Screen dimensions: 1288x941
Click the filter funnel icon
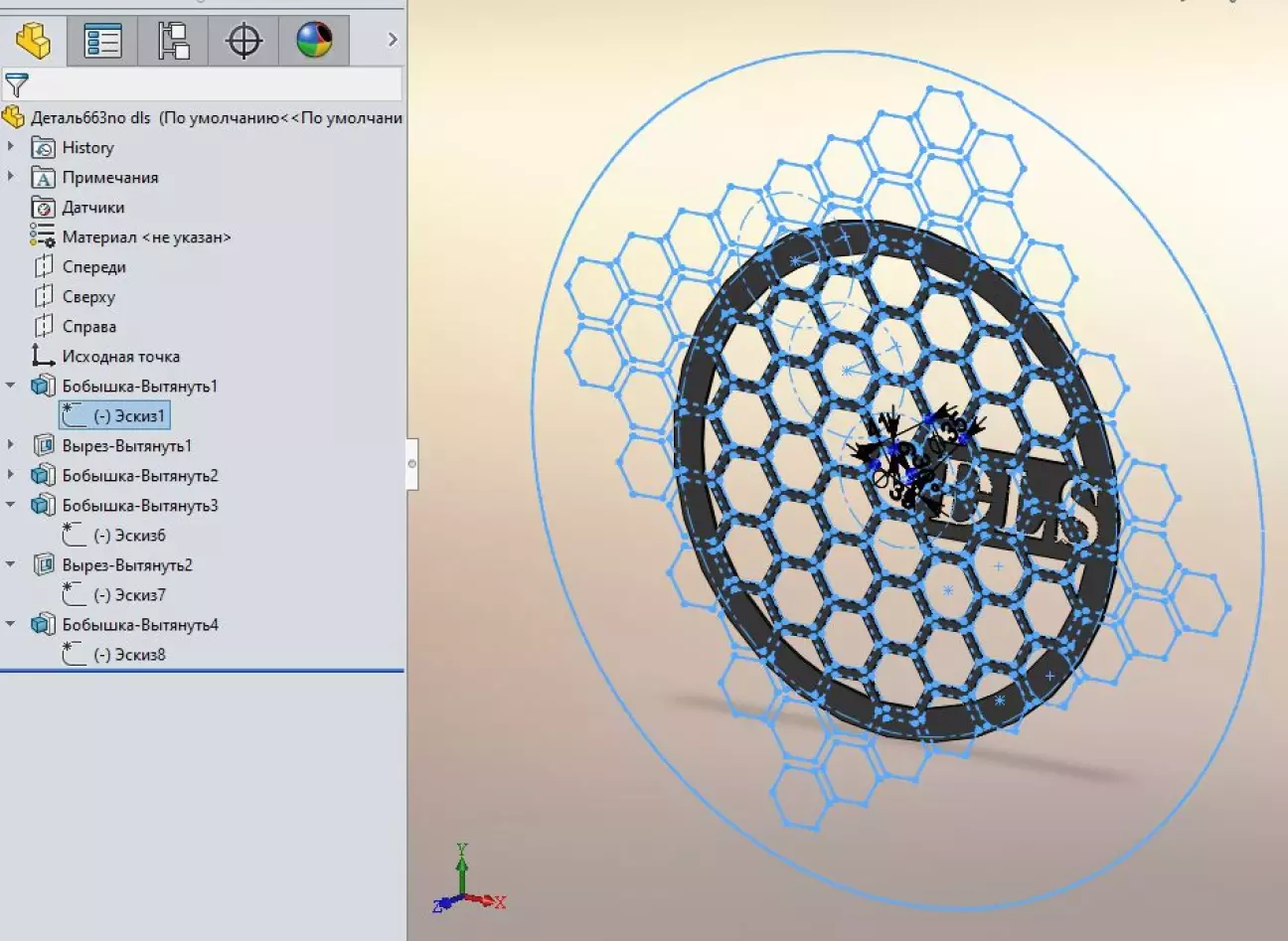17,84
